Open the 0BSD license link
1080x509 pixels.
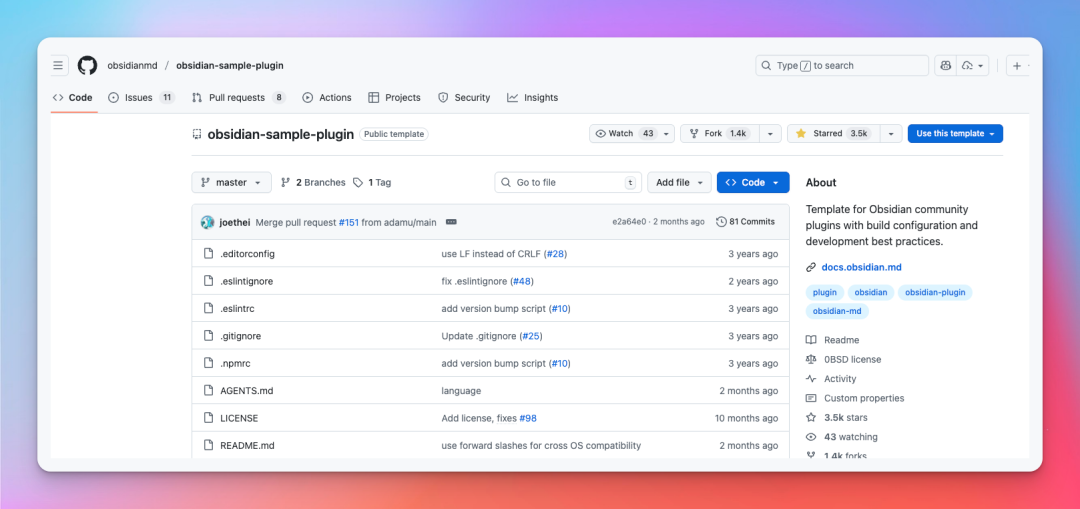click(x=852, y=360)
